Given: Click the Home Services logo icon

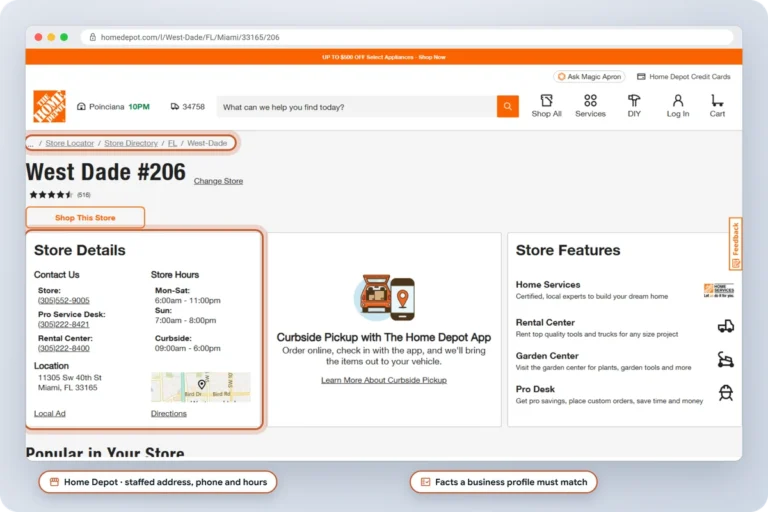Looking at the screenshot, I should pyautogui.click(x=719, y=291).
